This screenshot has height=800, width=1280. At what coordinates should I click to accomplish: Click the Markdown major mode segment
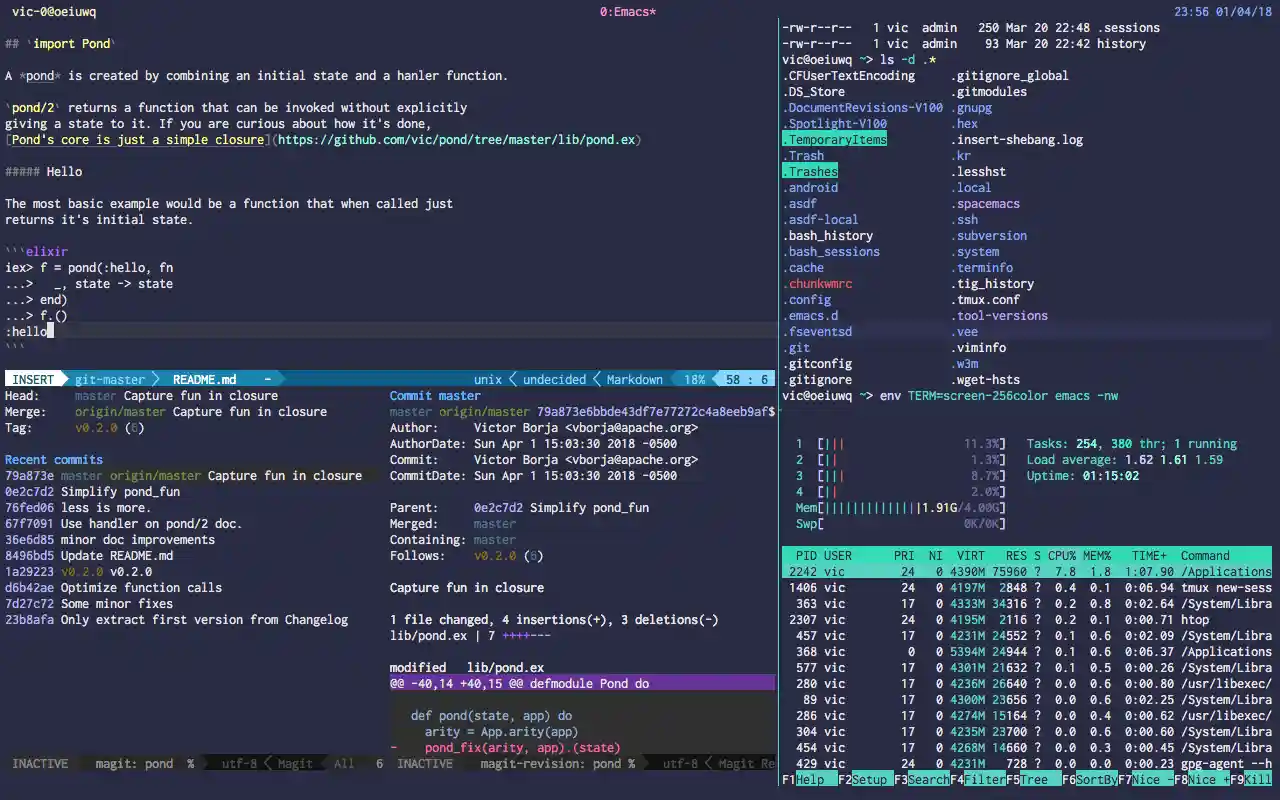[634, 379]
